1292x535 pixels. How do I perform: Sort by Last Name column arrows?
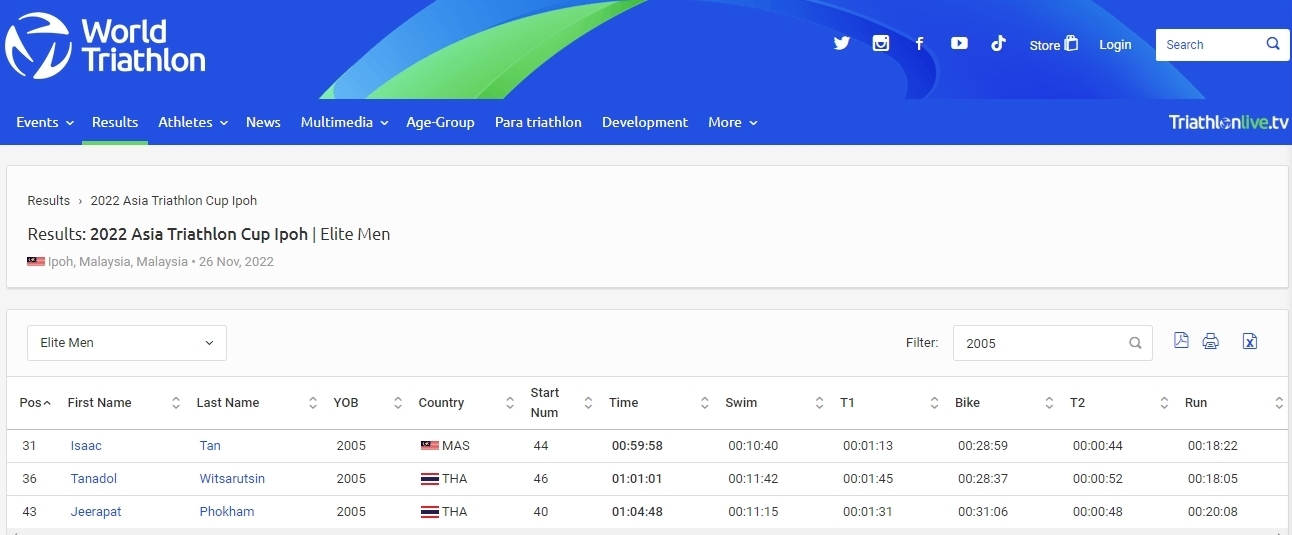(313, 403)
